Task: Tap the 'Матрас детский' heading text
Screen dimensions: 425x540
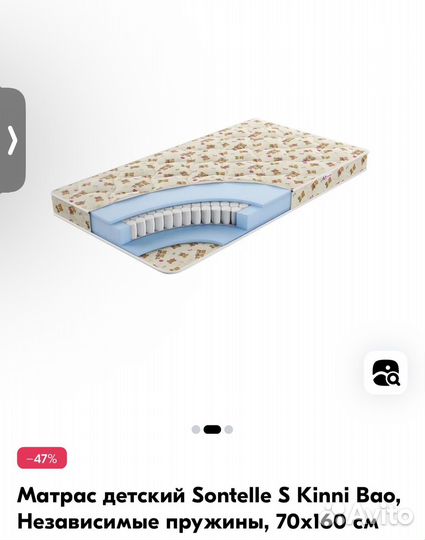Action: [102, 497]
